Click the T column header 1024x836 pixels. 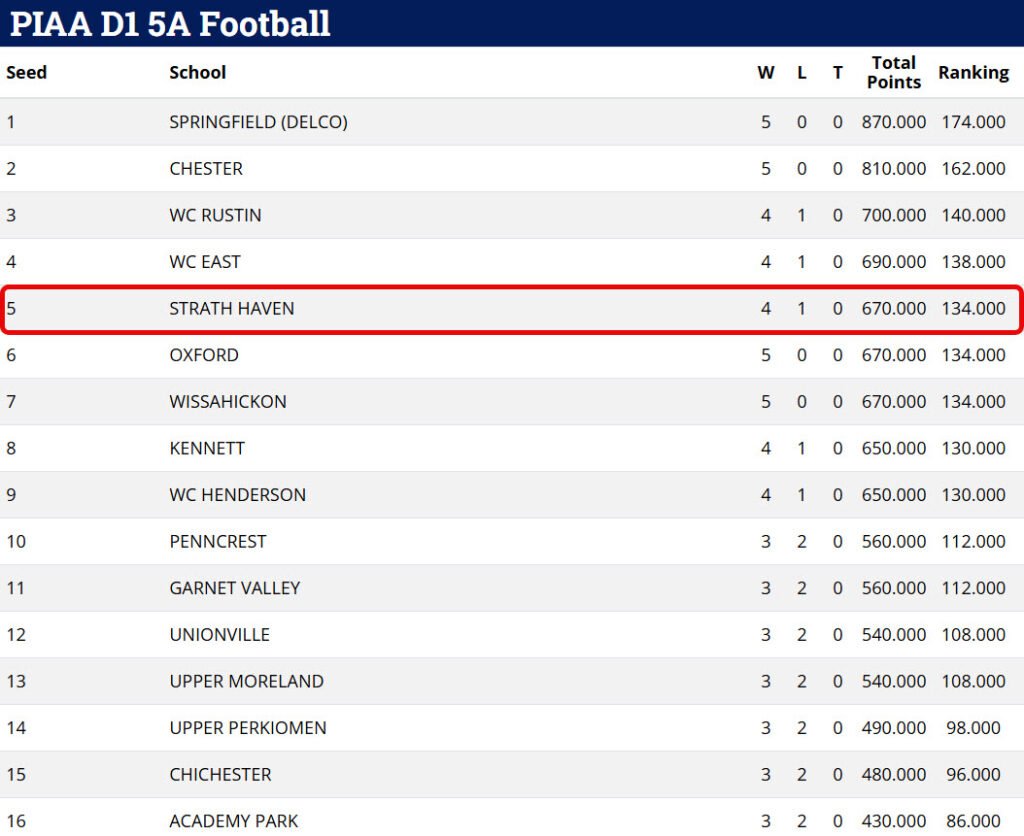click(837, 72)
